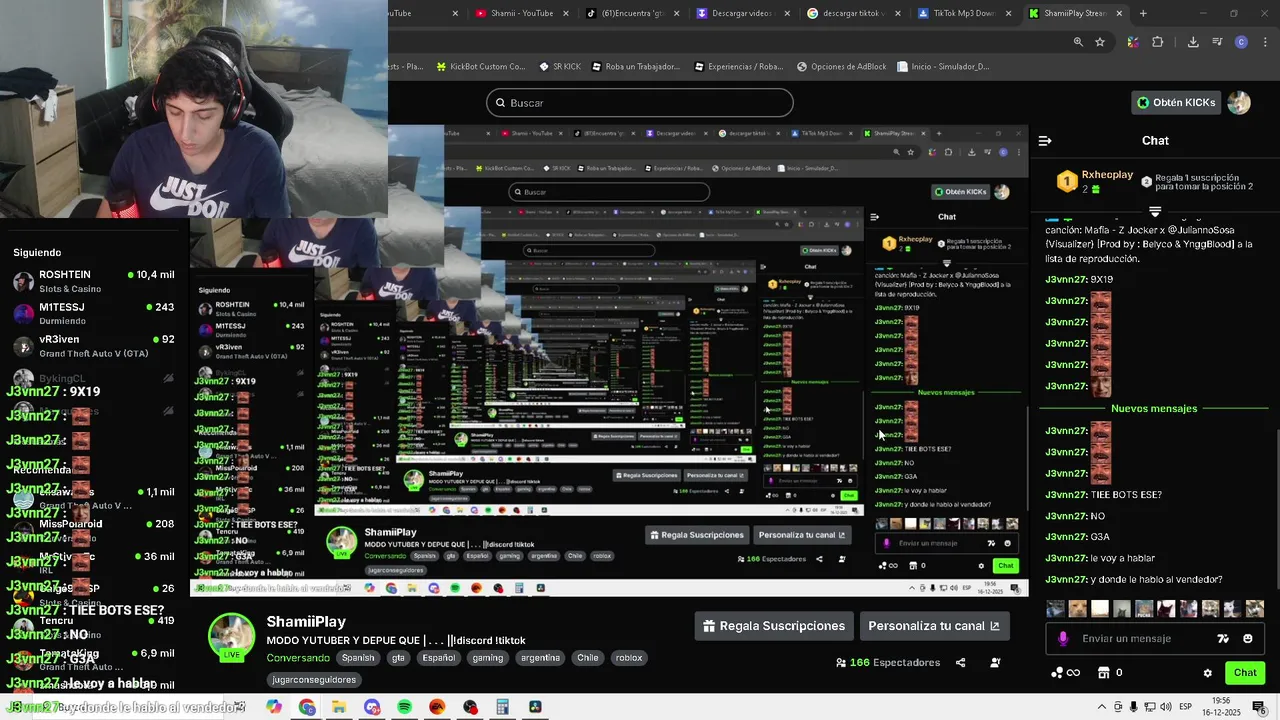The width and height of the screenshot is (1280, 720).
Task: Open M1TESSJ channel in Siguiendo list
Action: (95, 314)
